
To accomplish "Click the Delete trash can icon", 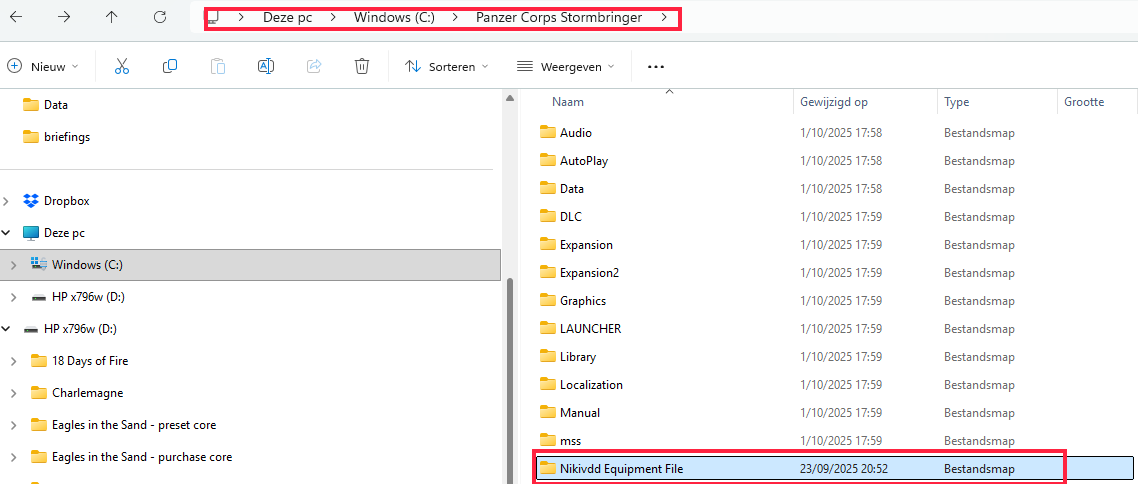I will pos(362,66).
